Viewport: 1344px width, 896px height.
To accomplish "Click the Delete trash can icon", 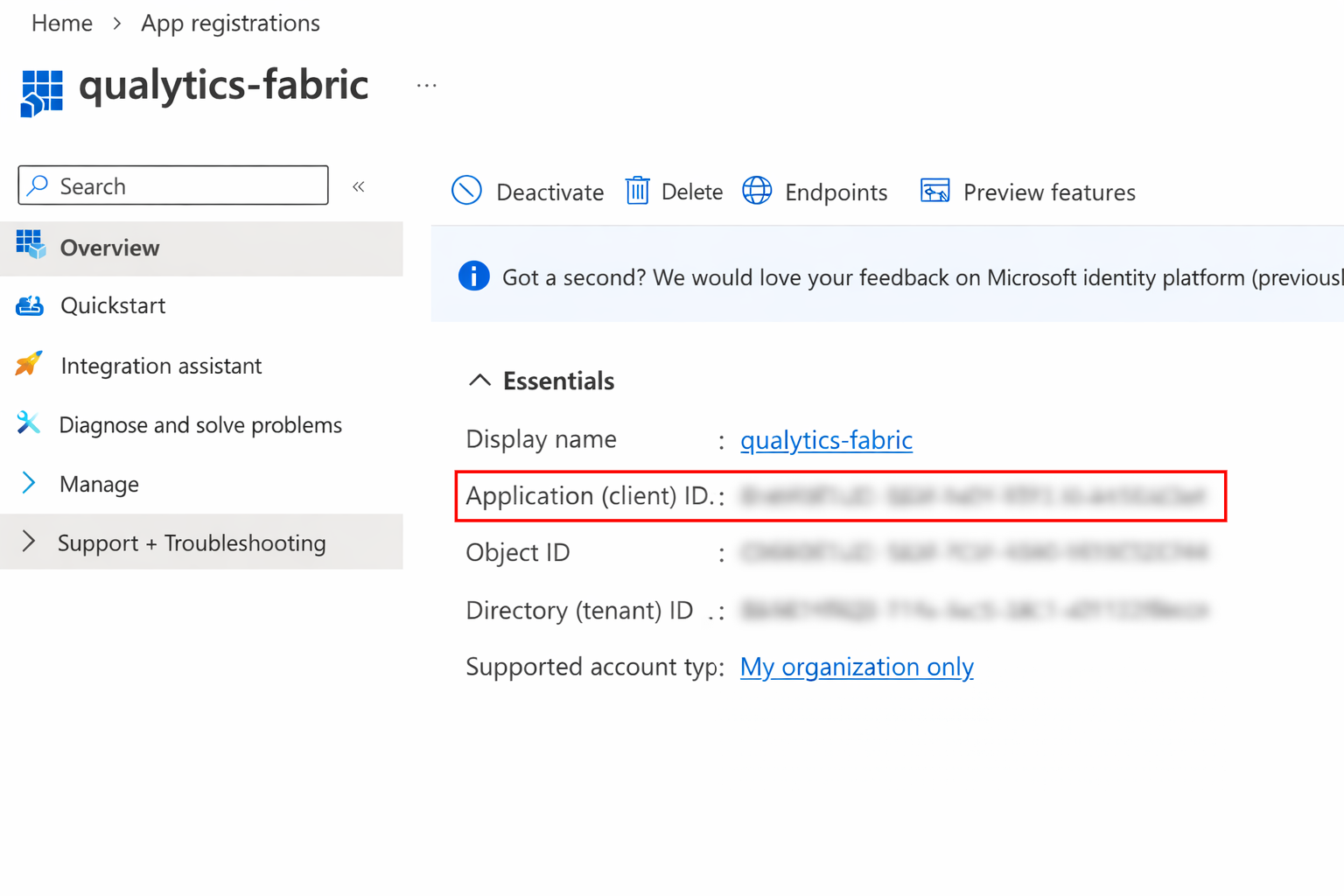I will pos(637,191).
